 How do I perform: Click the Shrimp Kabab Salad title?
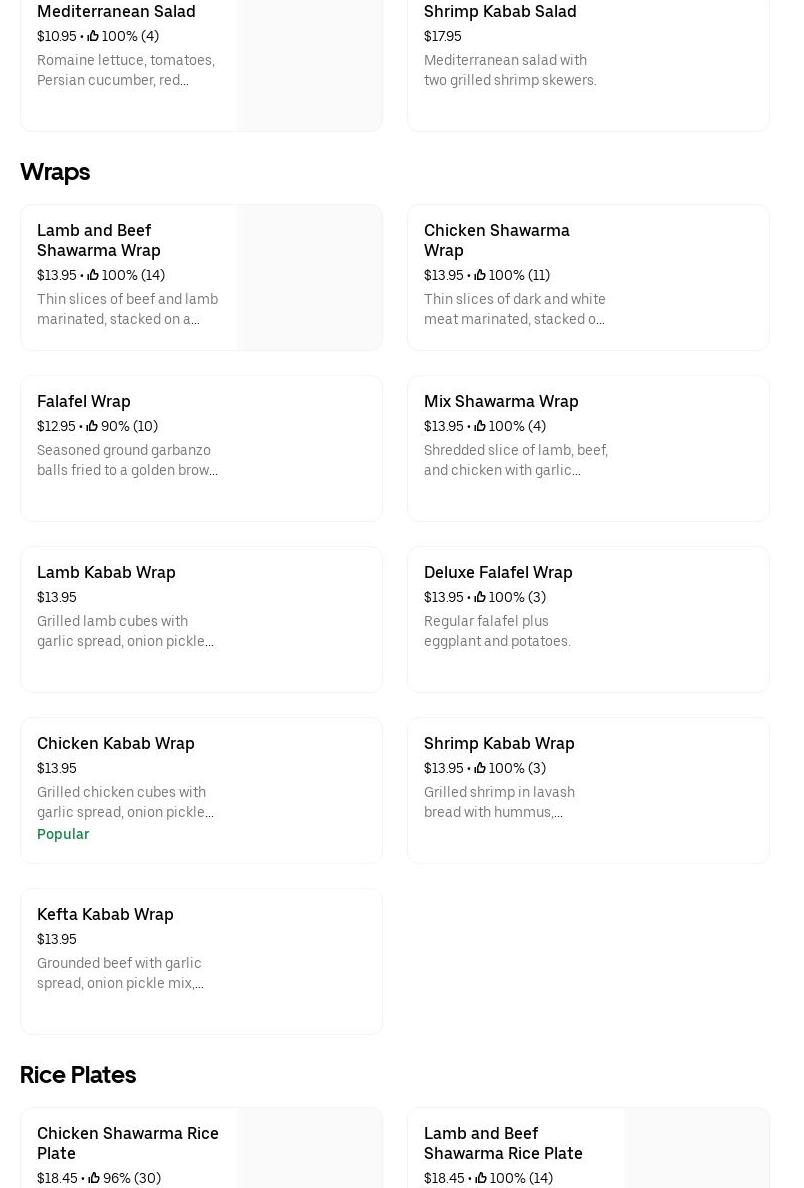(x=500, y=11)
